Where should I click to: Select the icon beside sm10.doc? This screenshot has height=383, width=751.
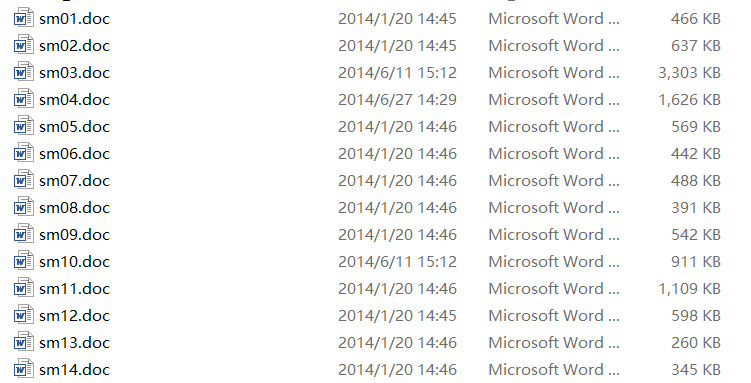click(x=23, y=261)
